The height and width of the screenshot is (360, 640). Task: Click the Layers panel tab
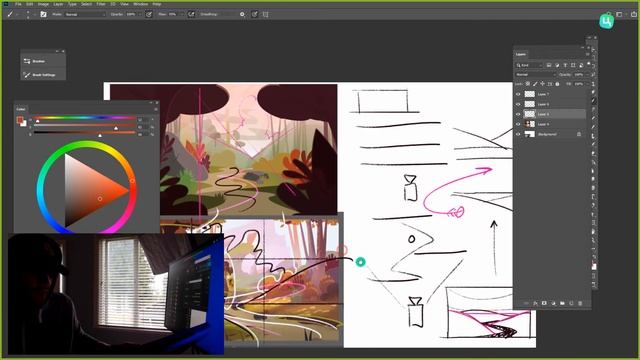pyautogui.click(x=521, y=54)
